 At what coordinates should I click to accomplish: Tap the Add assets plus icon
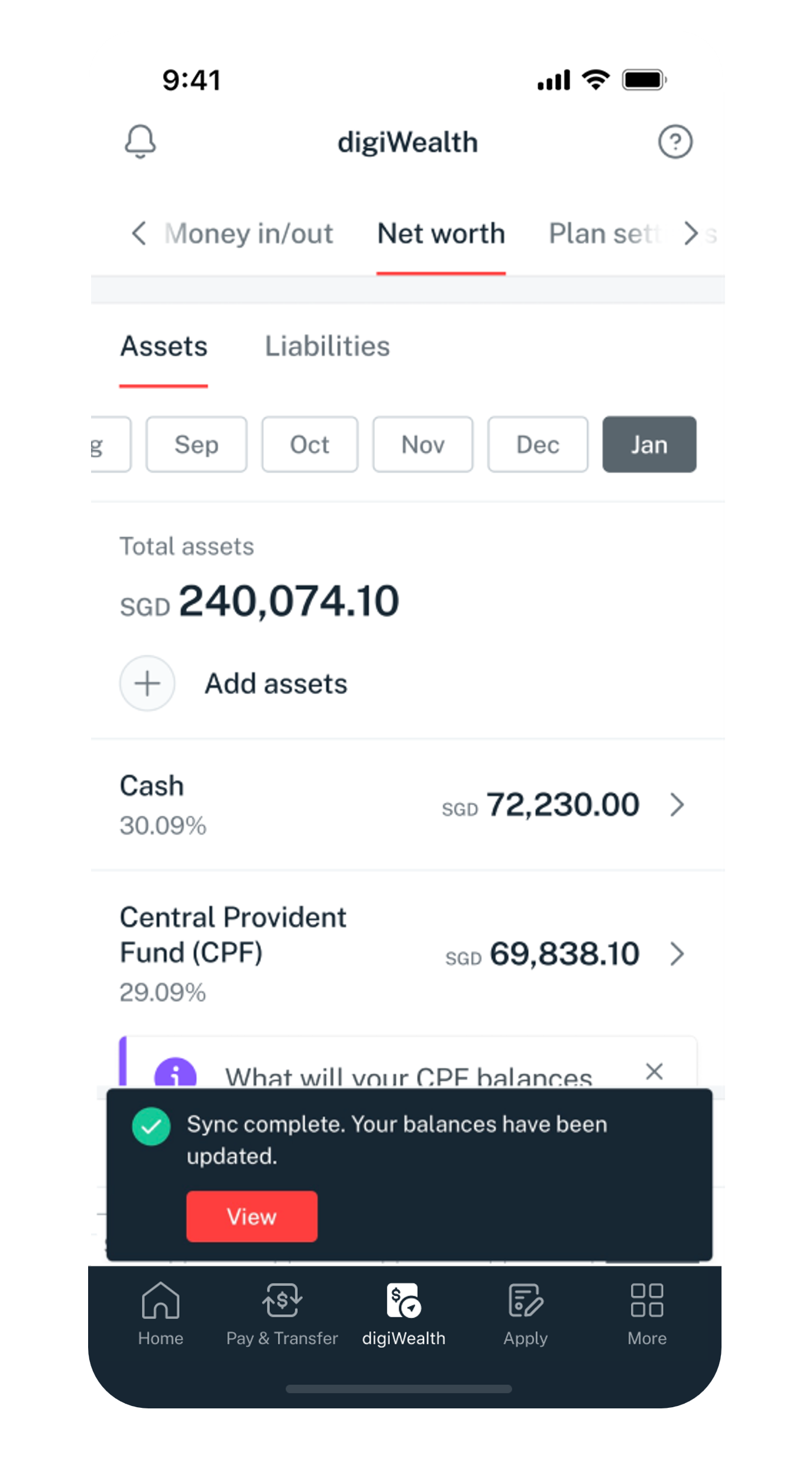click(x=147, y=683)
